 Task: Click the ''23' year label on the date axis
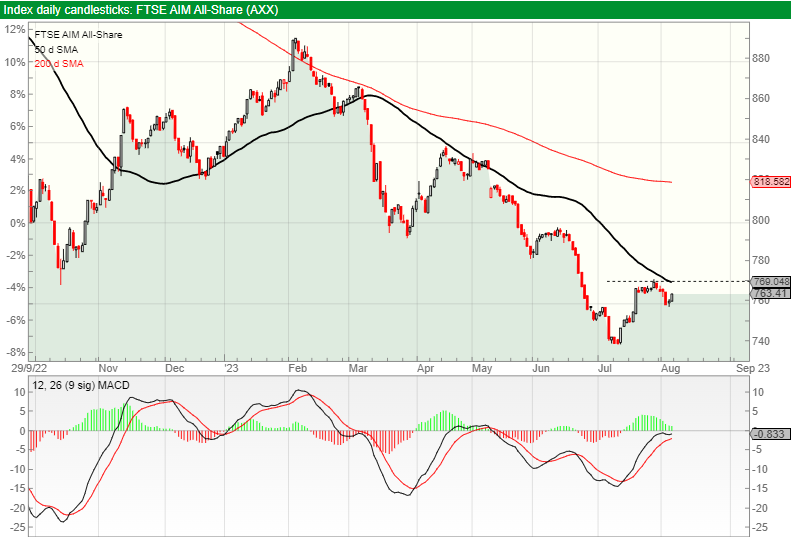tap(231, 368)
